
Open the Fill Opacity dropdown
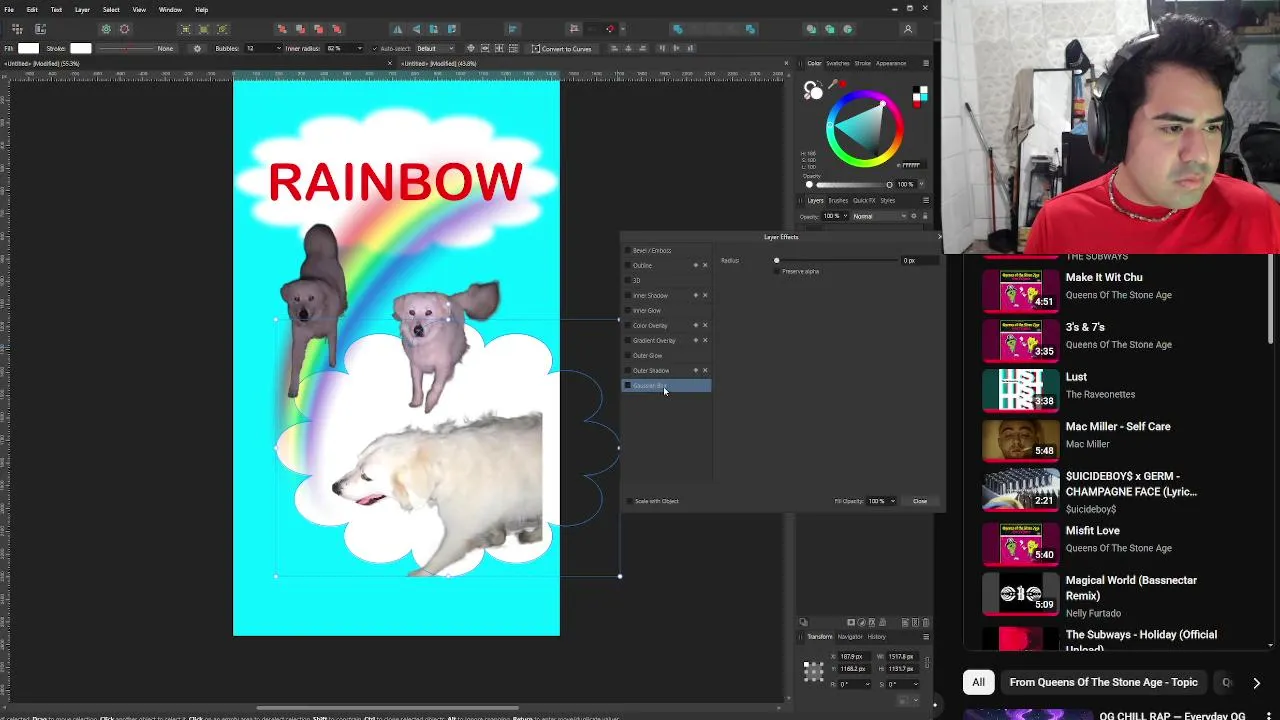pyautogui.click(x=891, y=501)
